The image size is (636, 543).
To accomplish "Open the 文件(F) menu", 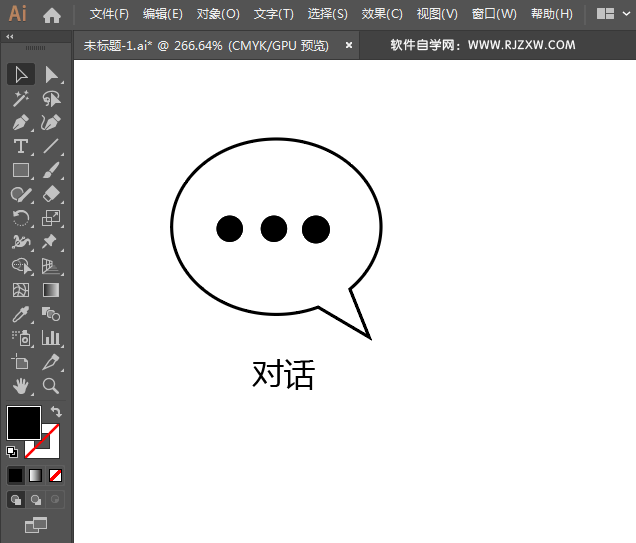I will point(109,14).
